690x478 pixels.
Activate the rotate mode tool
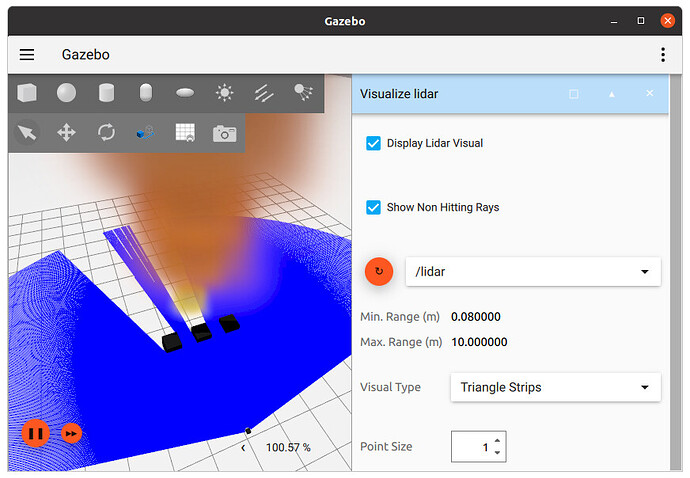point(106,132)
